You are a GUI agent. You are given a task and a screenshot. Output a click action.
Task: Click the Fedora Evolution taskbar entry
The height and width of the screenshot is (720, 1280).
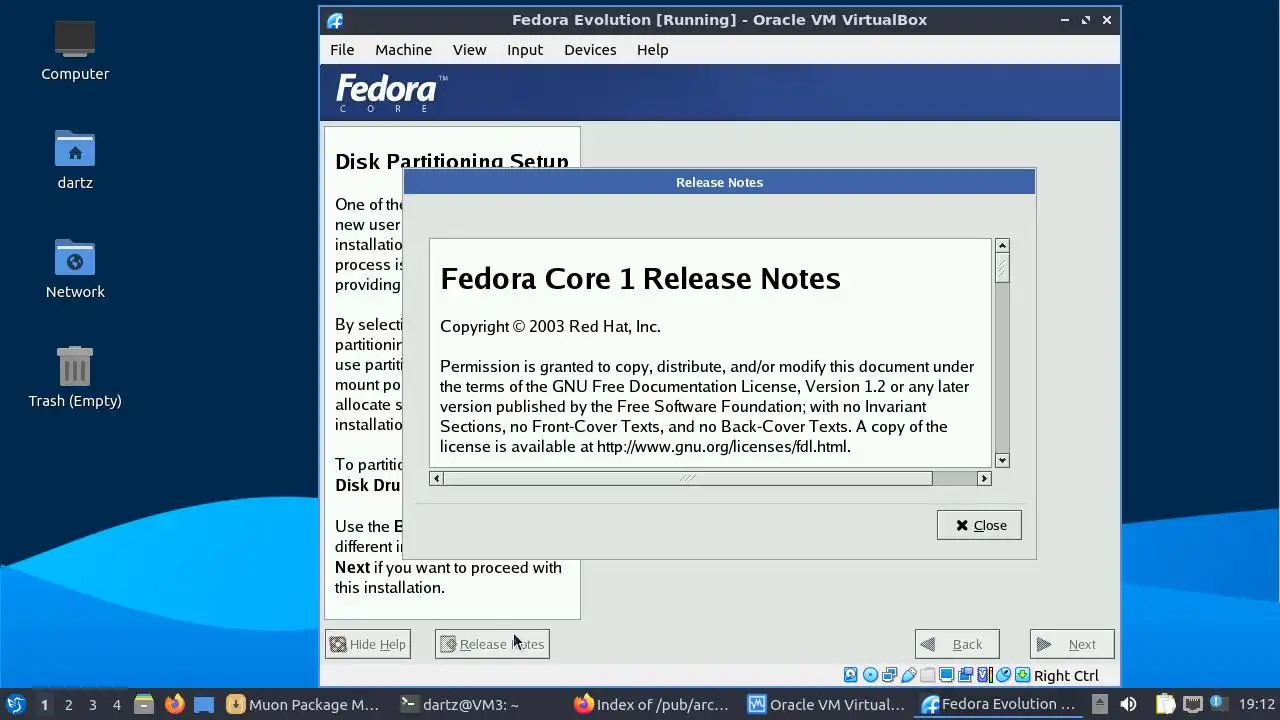tap(999, 704)
